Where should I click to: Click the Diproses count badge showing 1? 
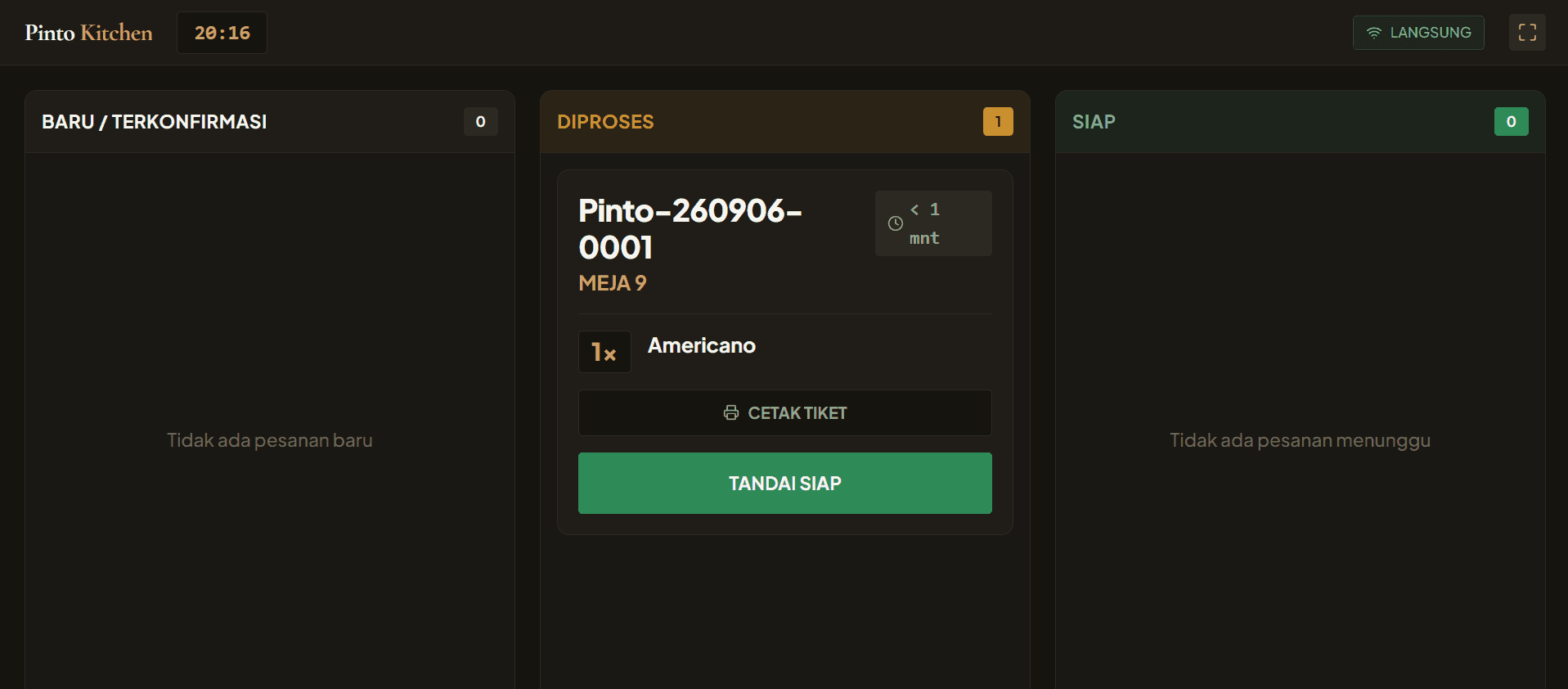pyautogui.click(x=998, y=122)
